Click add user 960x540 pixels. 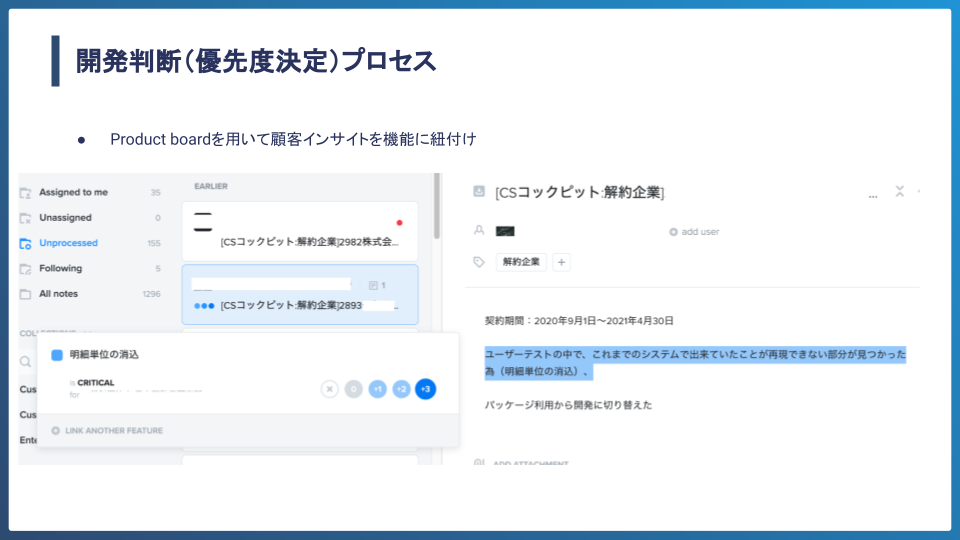(694, 231)
